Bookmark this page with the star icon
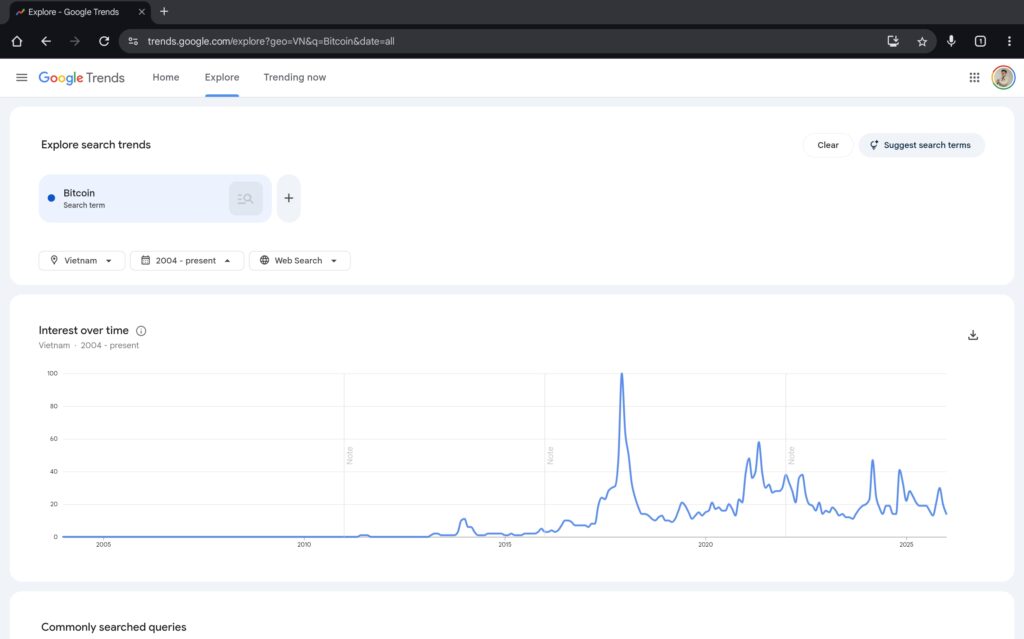 pos(922,41)
